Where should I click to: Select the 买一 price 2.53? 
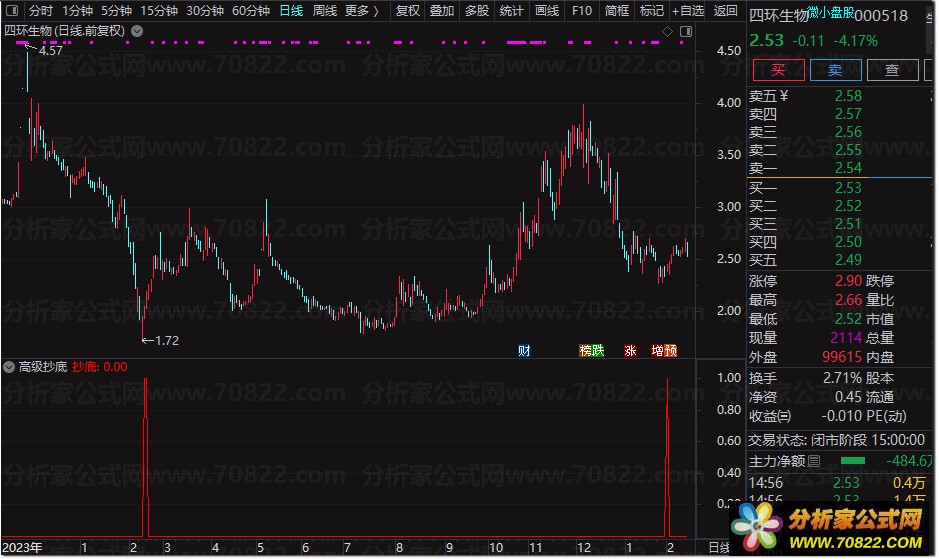tap(849, 188)
